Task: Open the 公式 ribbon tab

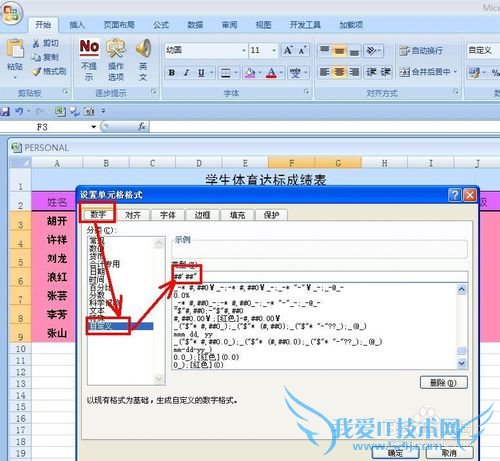Action: 161,25
